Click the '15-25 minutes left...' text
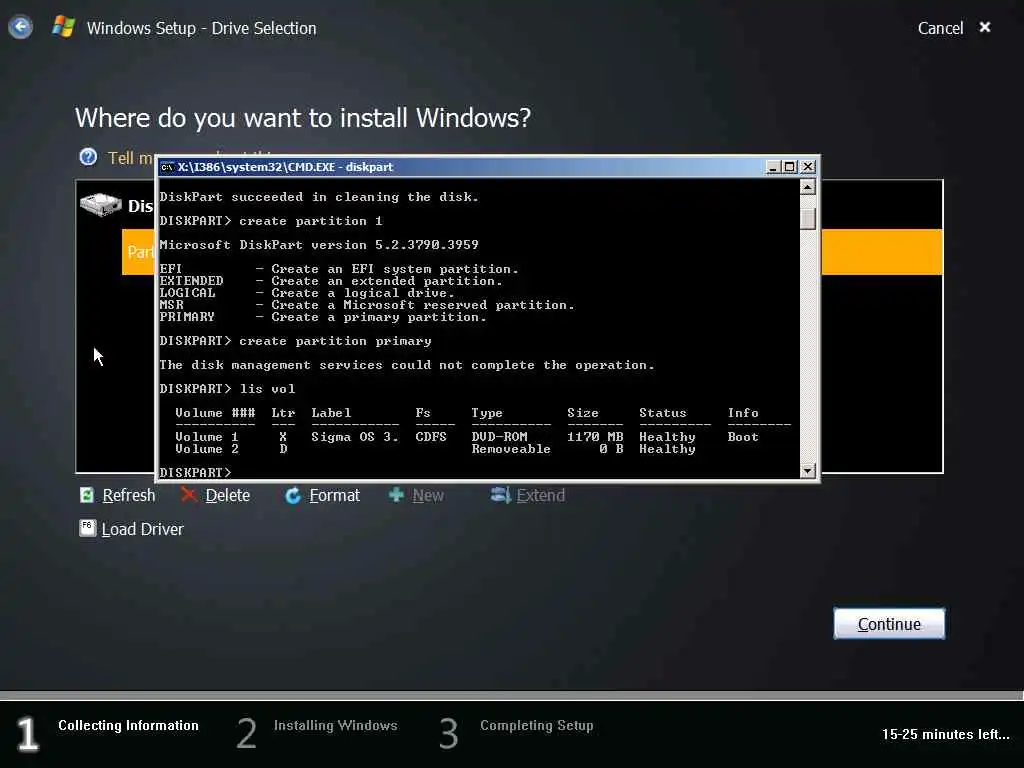Image resolution: width=1024 pixels, height=768 pixels. click(946, 734)
